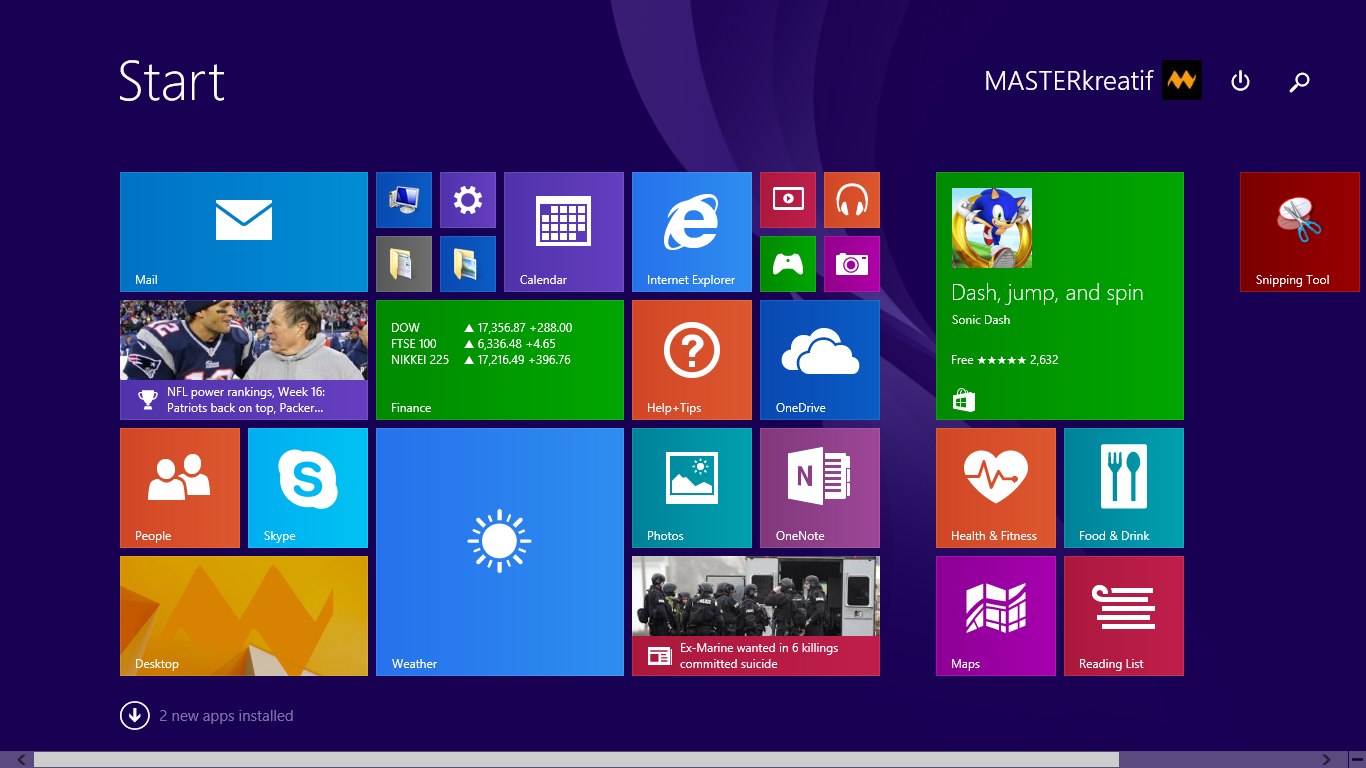The width and height of the screenshot is (1366, 768).
Task: Click the power button
Action: tap(1240, 81)
